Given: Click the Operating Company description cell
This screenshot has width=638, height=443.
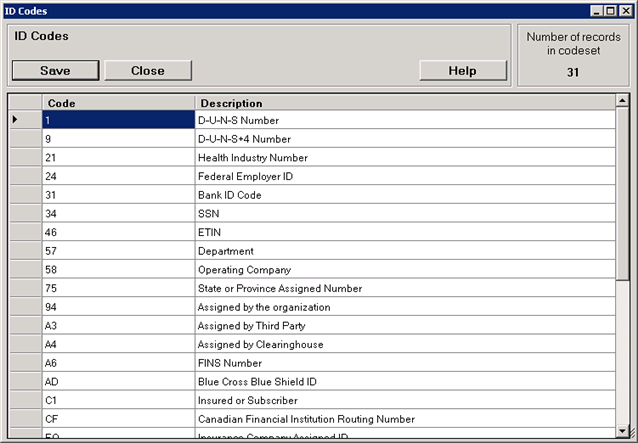Looking at the screenshot, I should pyautogui.click(x=404, y=270).
